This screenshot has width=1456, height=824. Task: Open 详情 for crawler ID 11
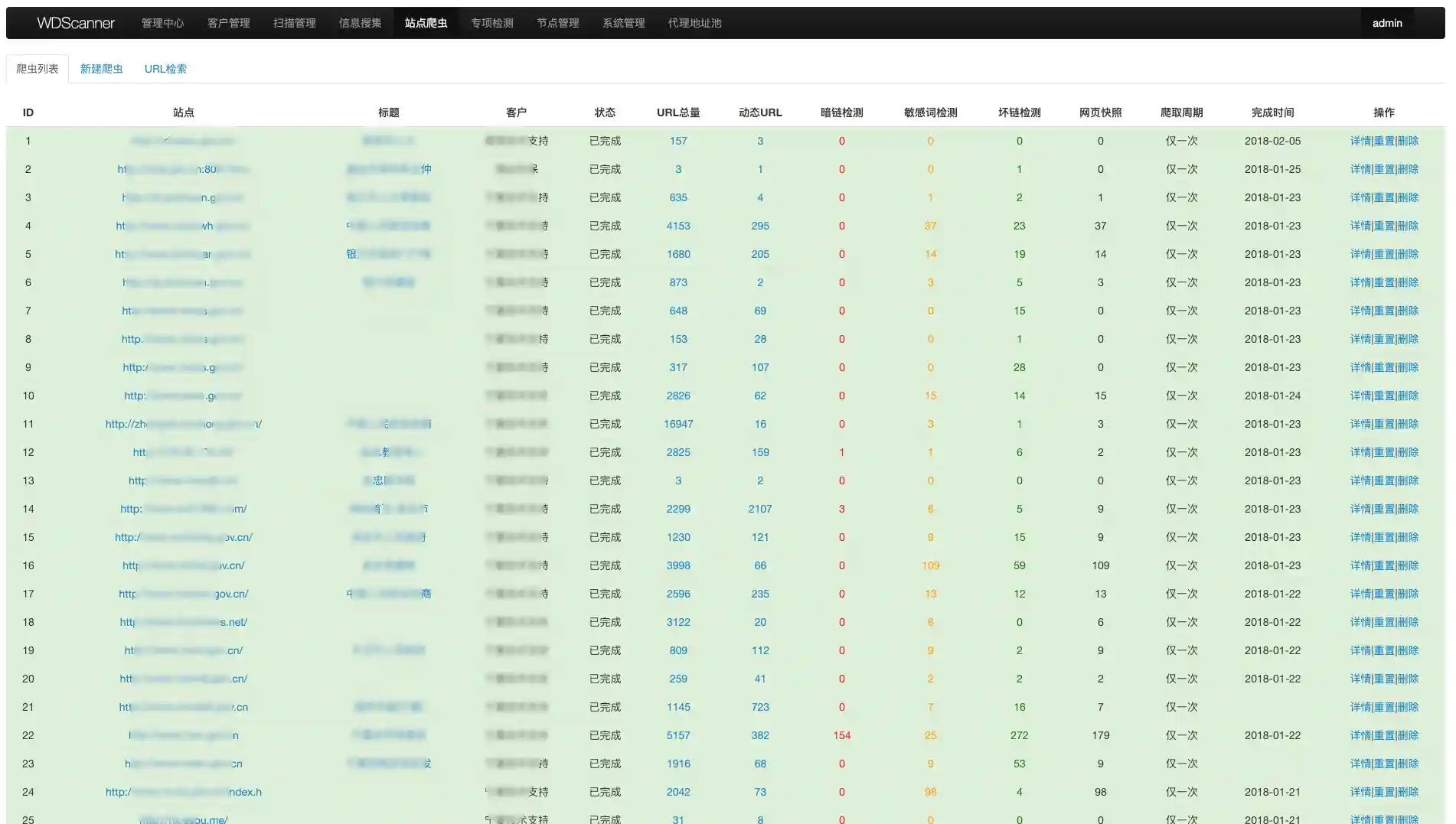1360,424
